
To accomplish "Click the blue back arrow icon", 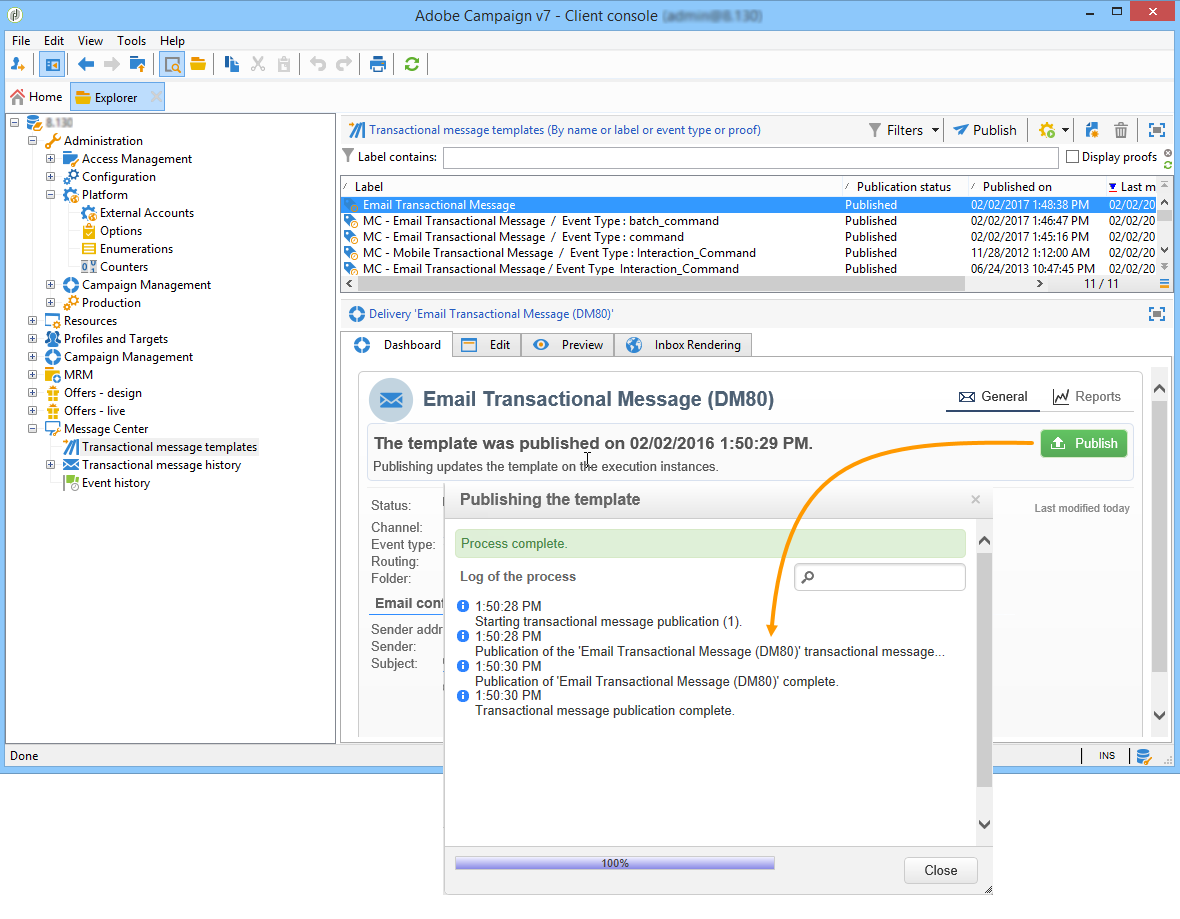I will [x=86, y=65].
